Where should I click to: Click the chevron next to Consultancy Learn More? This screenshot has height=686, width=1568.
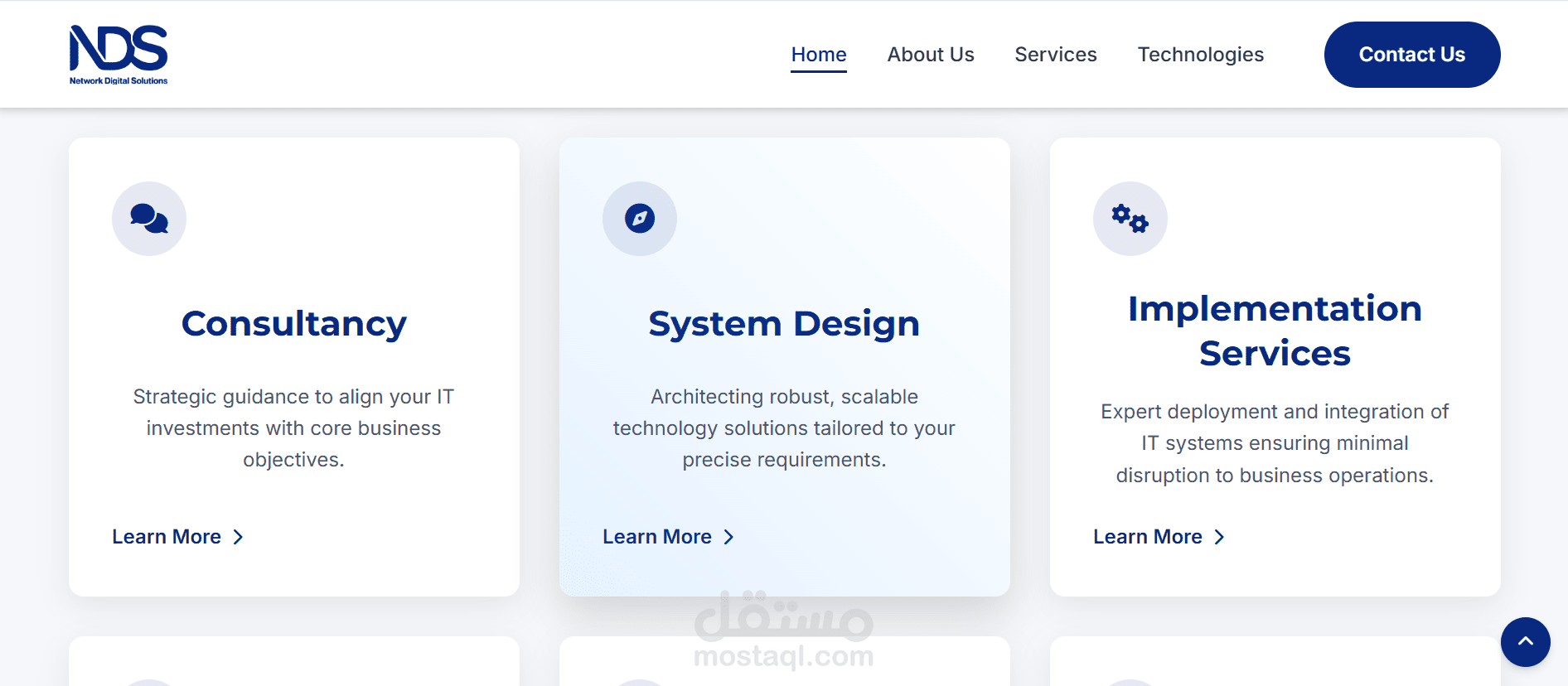pos(239,537)
